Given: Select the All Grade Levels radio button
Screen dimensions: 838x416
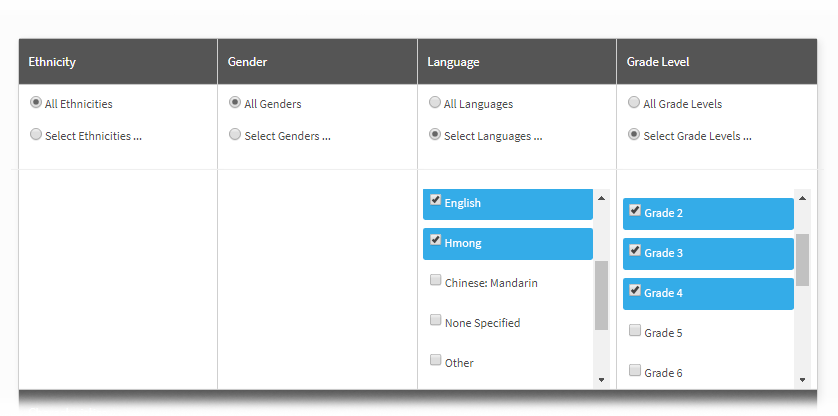Looking at the screenshot, I should [x=634, y=103].
